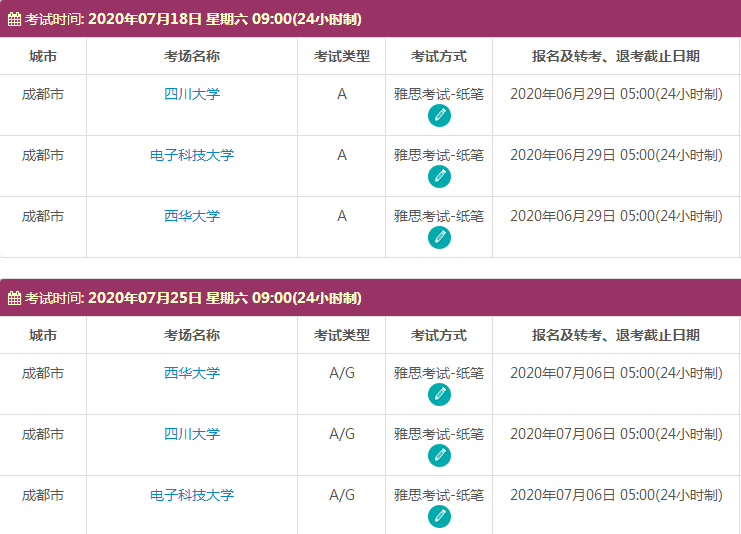Image resolution: width=741 pixels, height=534 pixels.
Task: Click 07月06日 deadline in 07月25日 四川大学 row
Action: point(616,434)
